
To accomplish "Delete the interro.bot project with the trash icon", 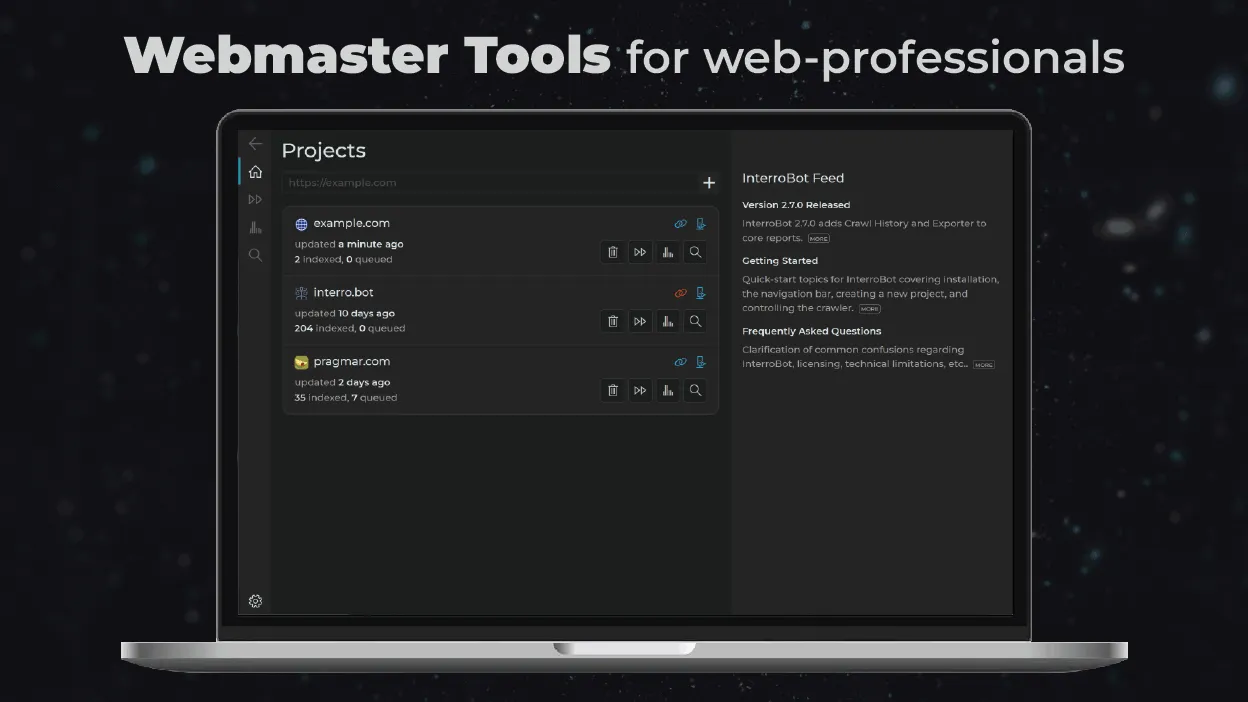I will point(613,321).
